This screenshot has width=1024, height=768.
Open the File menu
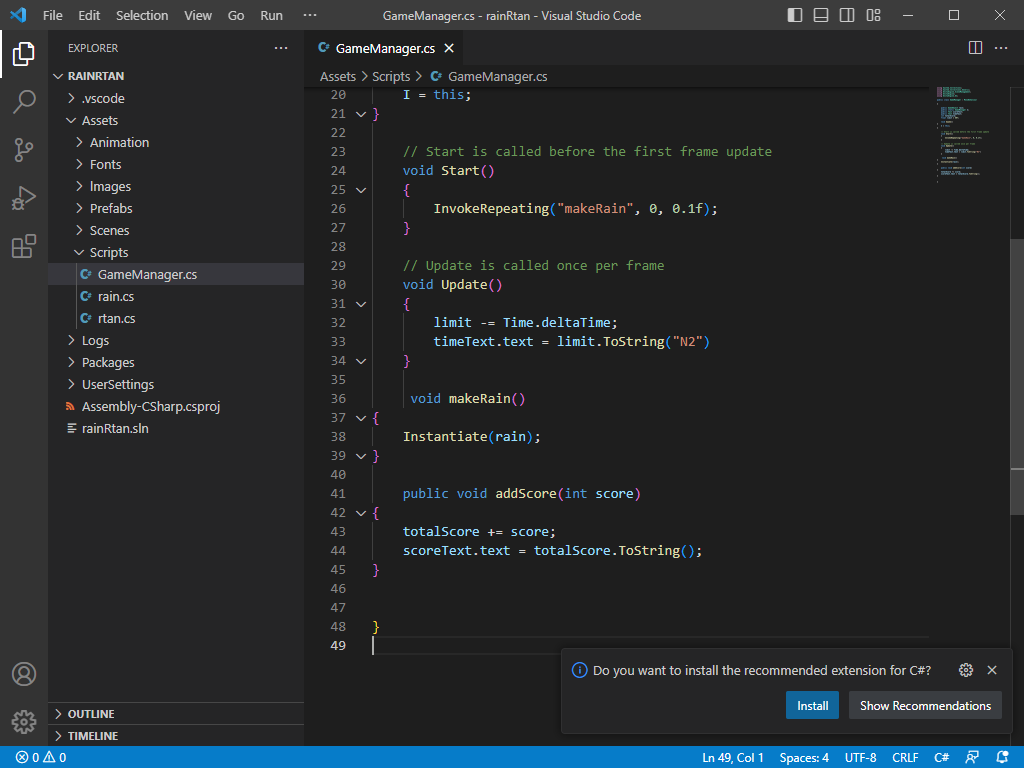click(x=52, y=15)
